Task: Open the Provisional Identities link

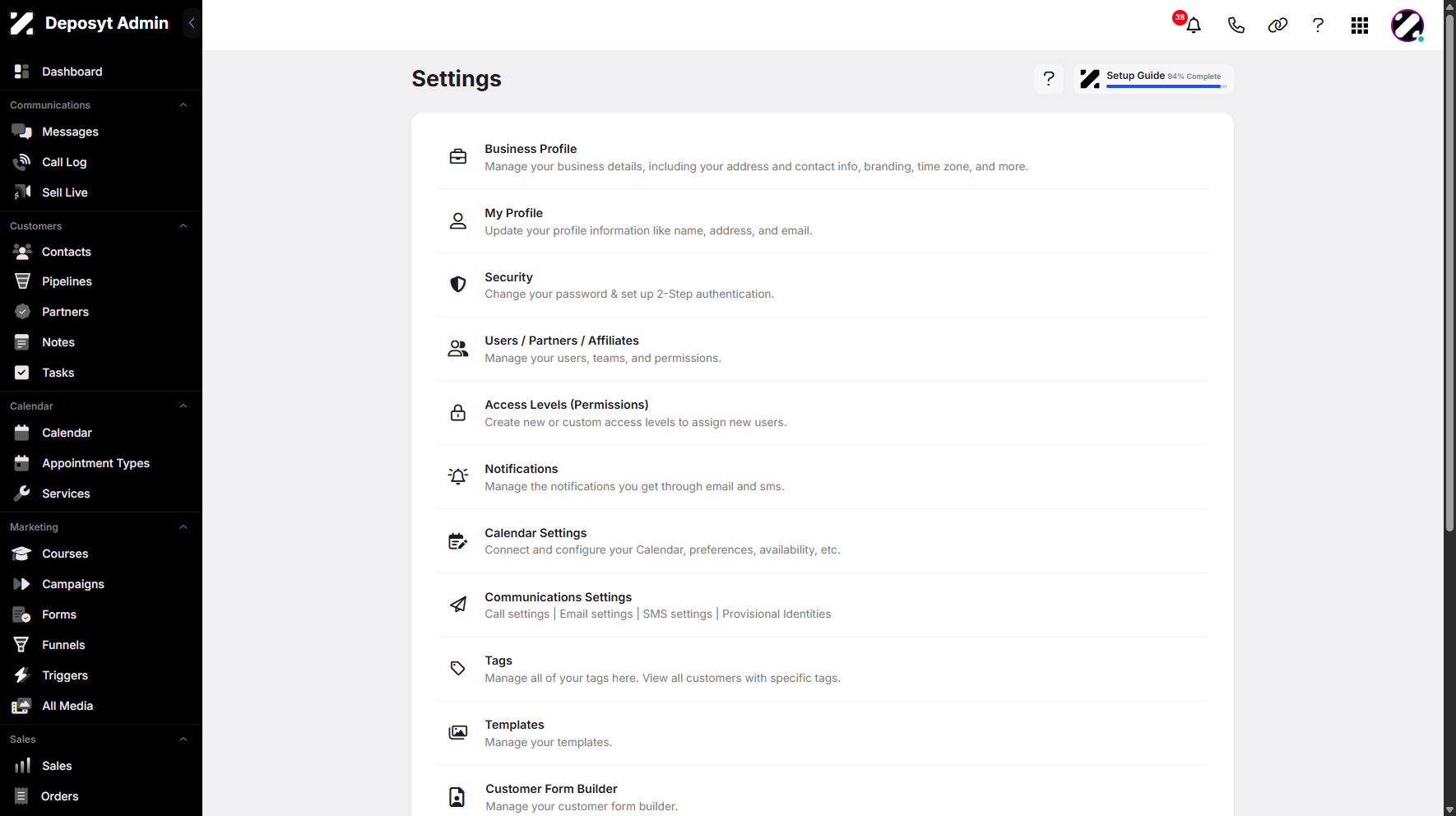Action: click(777, 614)
